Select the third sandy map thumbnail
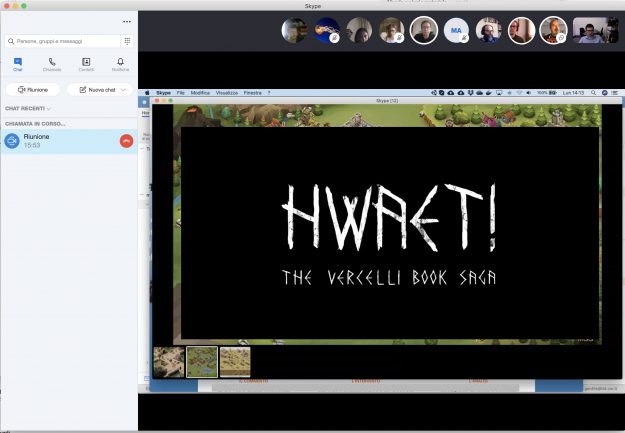Image resolution: width=625 pixels, height=433 pixels. pos(235,362)
